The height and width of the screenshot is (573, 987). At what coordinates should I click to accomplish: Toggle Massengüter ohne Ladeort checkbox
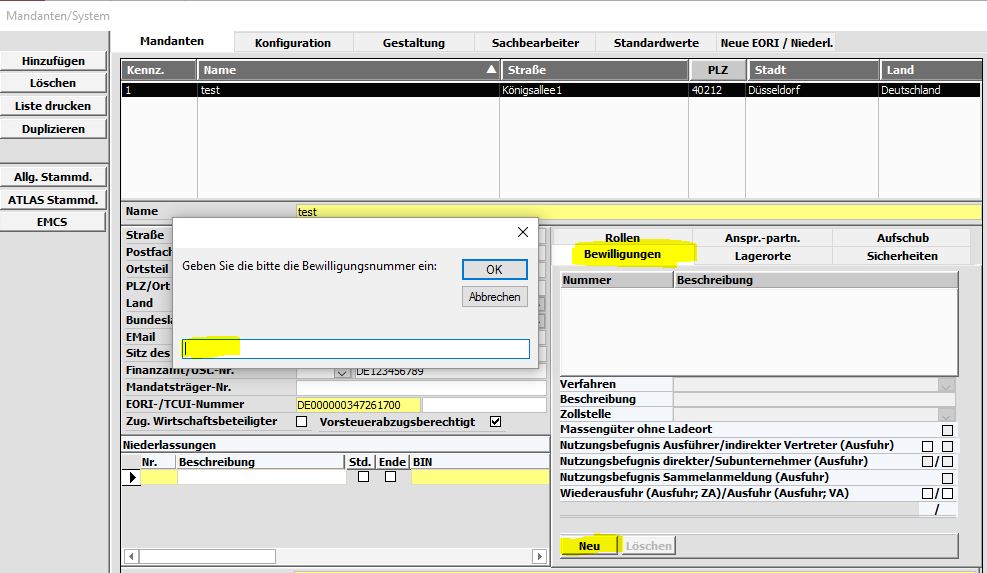pos(947,430)
